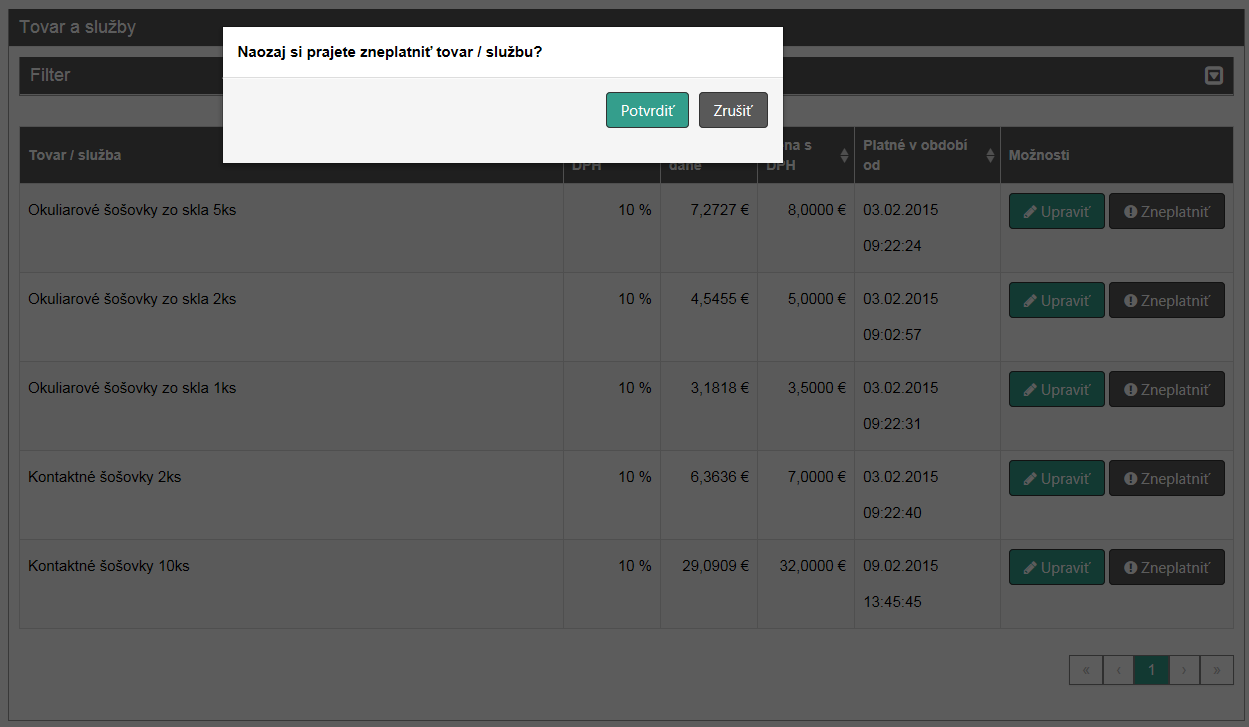Select row name Okuliarové šošovky zo skla 2ks
This screenshot has width=1249, height=727.
pyautogui.click(x=132, y=299)
